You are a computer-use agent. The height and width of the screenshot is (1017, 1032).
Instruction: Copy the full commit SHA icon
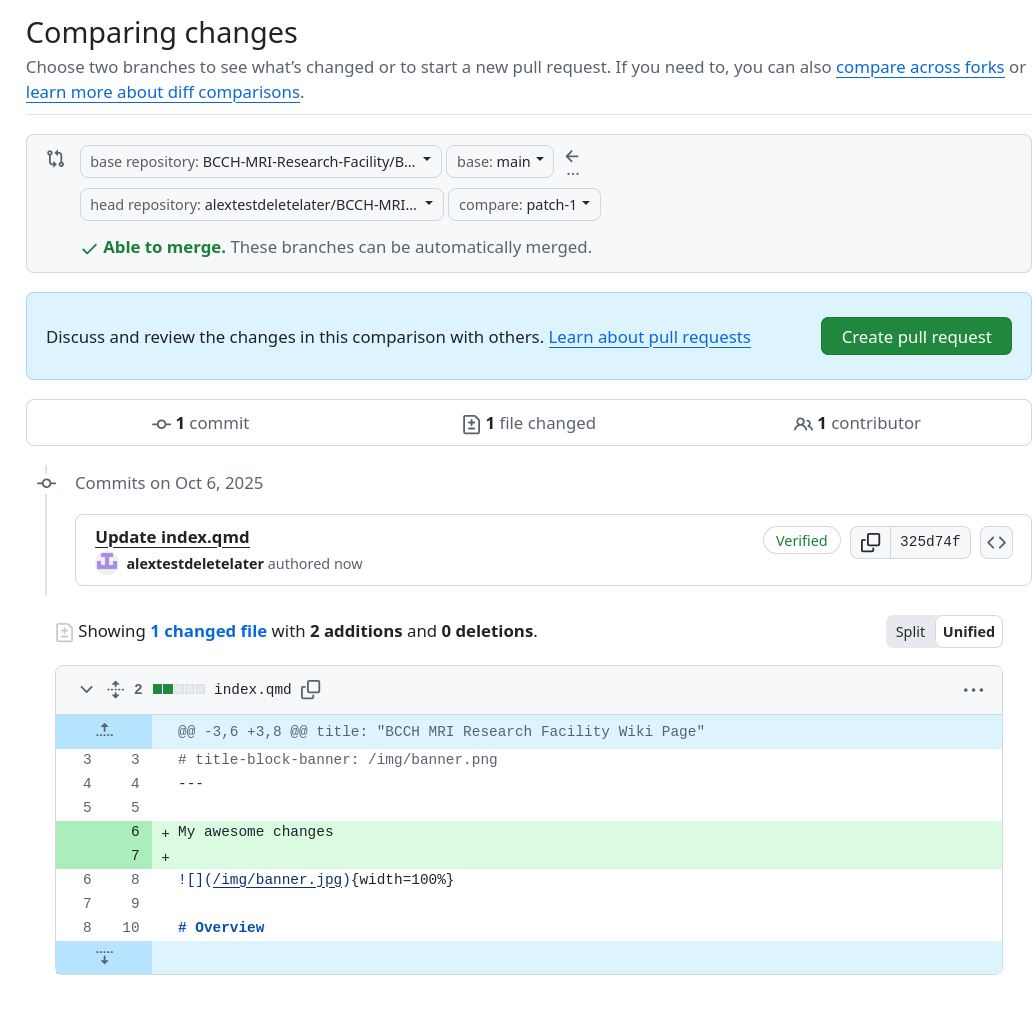click(870, 542)
